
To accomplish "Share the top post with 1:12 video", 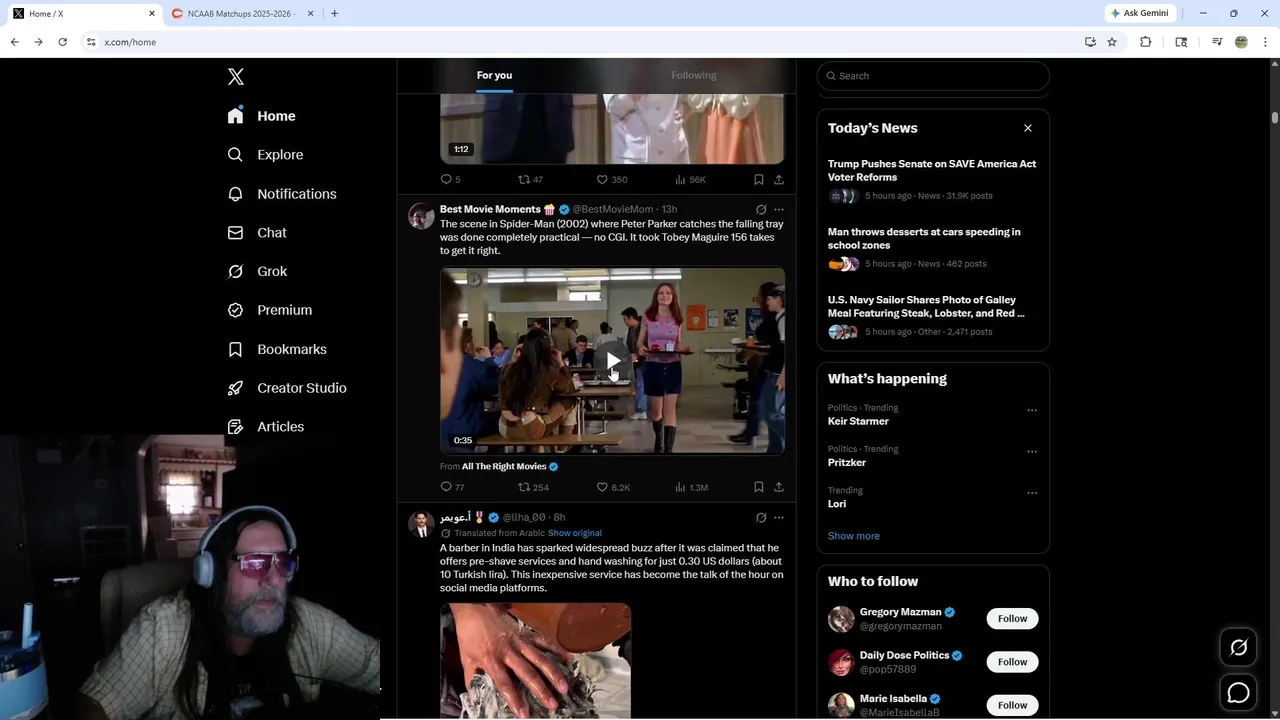I will point(779,180).
